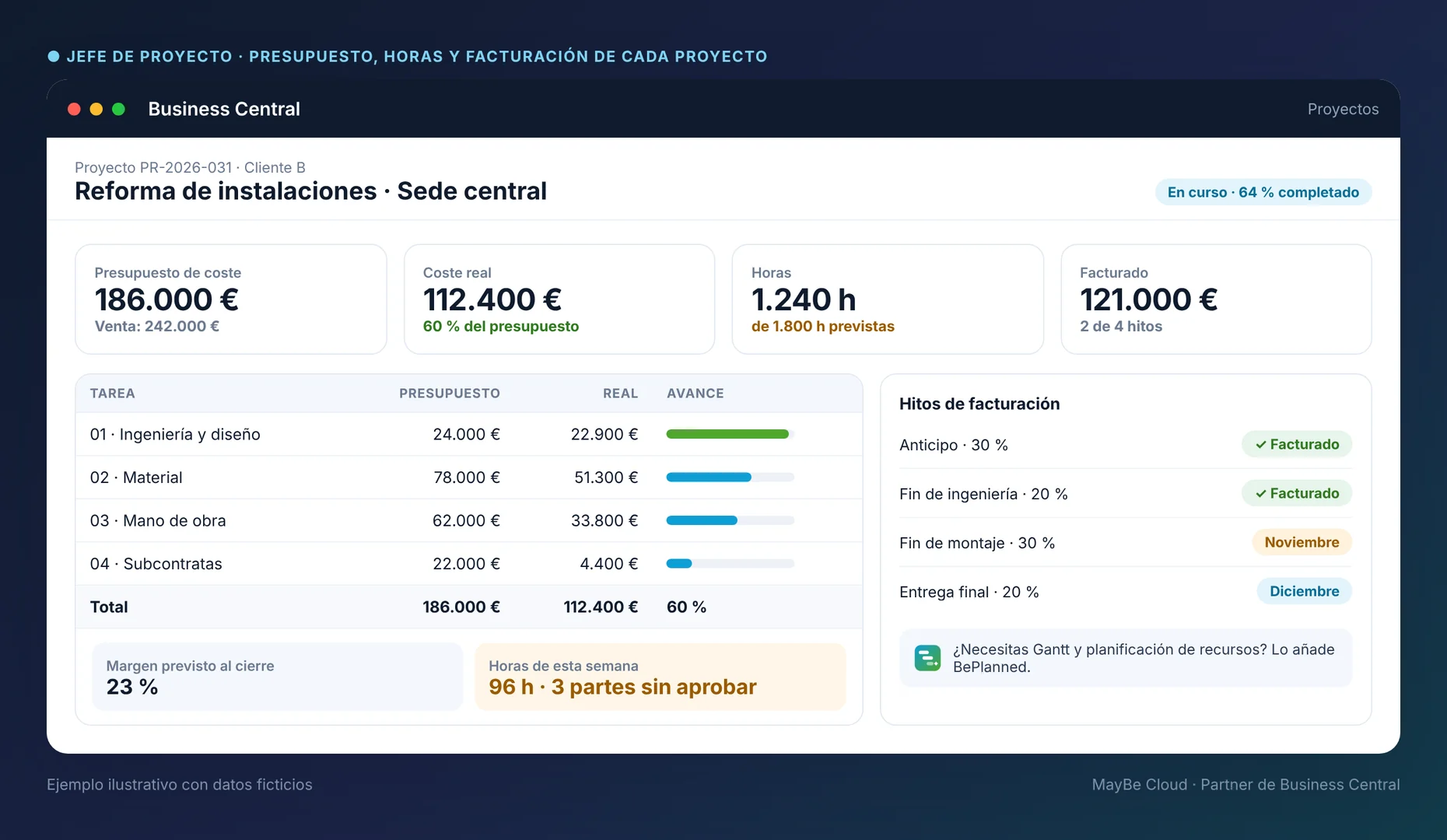Viewport: 1447px width, 840px height.
Task: Click the REAL column header
Action: [620, 394]
